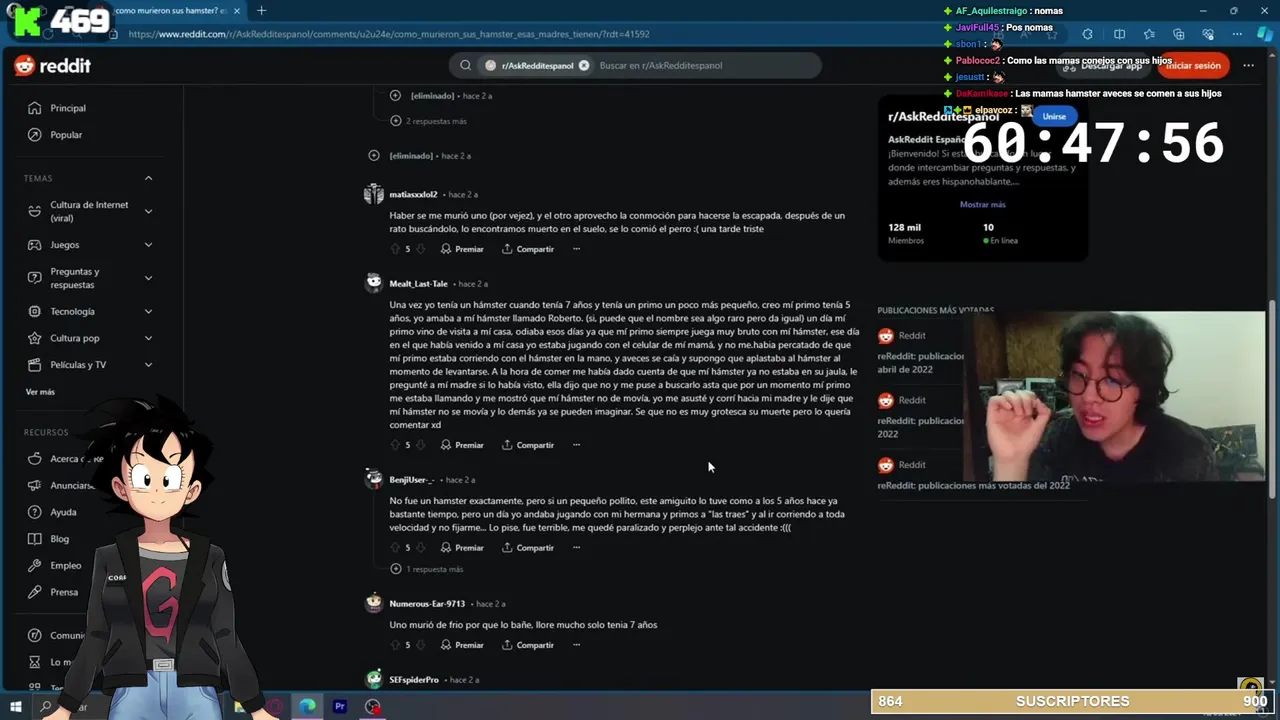Click Unirse to join the community

click(x=1054, y=116)
